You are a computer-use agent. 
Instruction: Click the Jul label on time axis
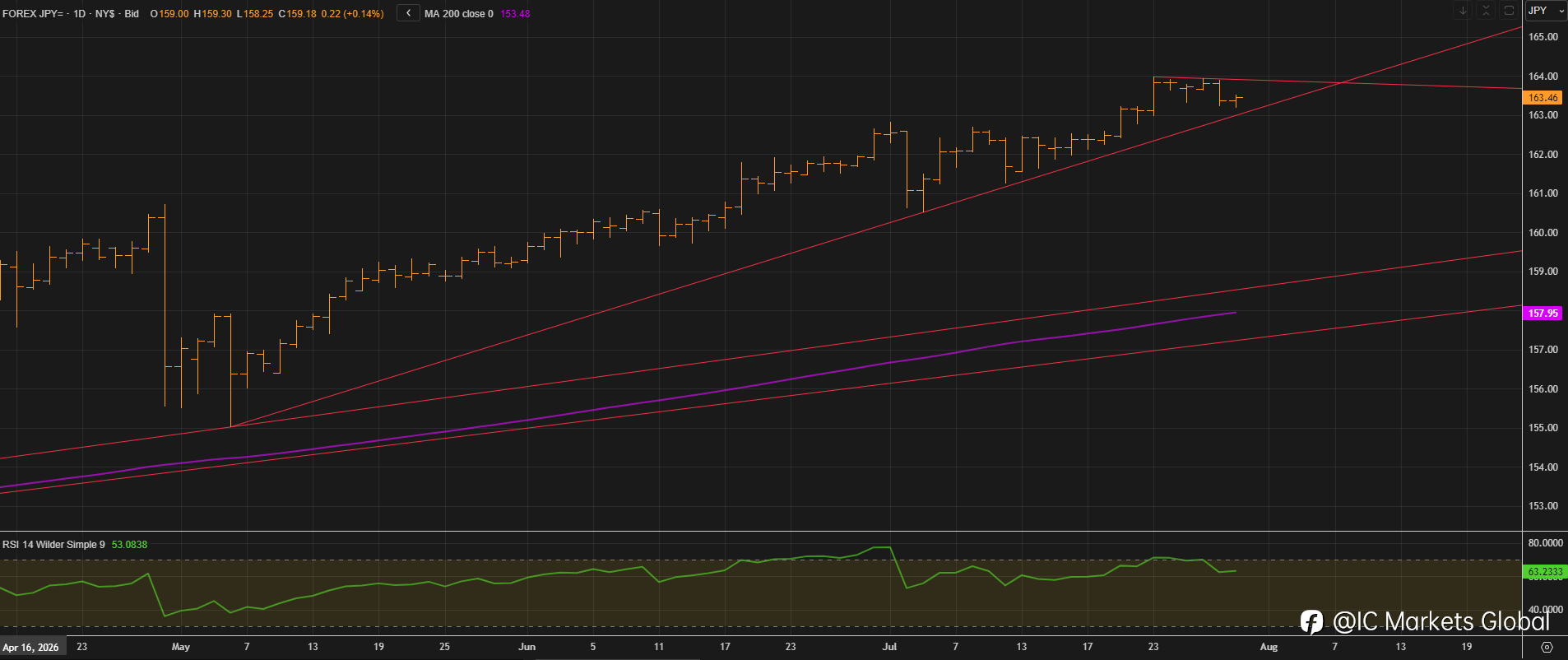(x=889, y=647)
